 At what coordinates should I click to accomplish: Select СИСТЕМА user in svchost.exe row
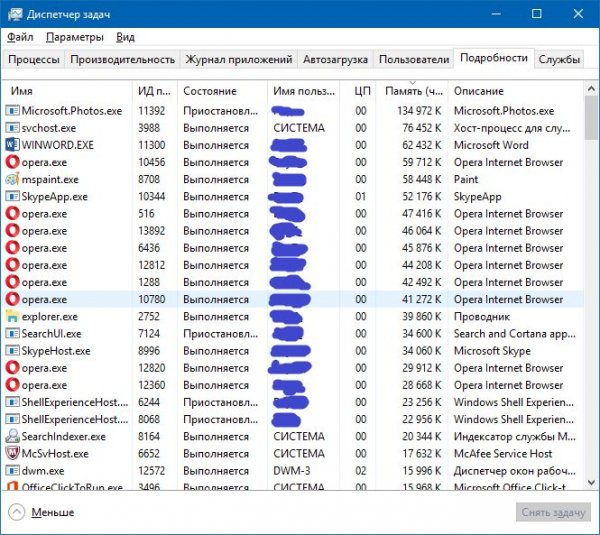point(299,128)
